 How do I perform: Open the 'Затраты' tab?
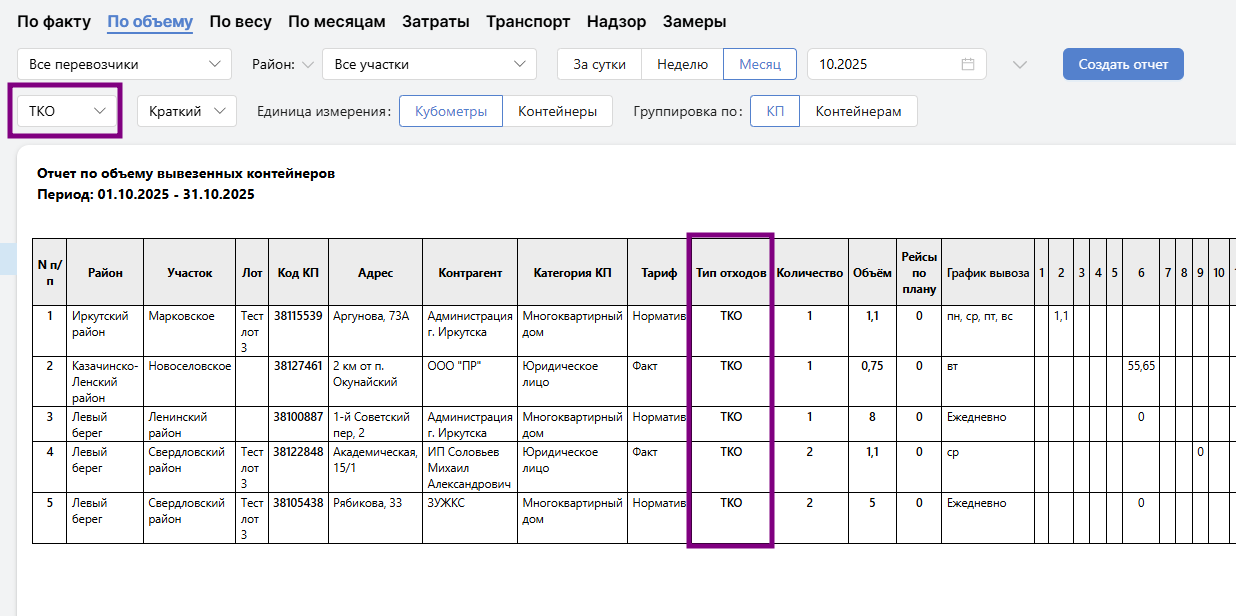(435, 21)
